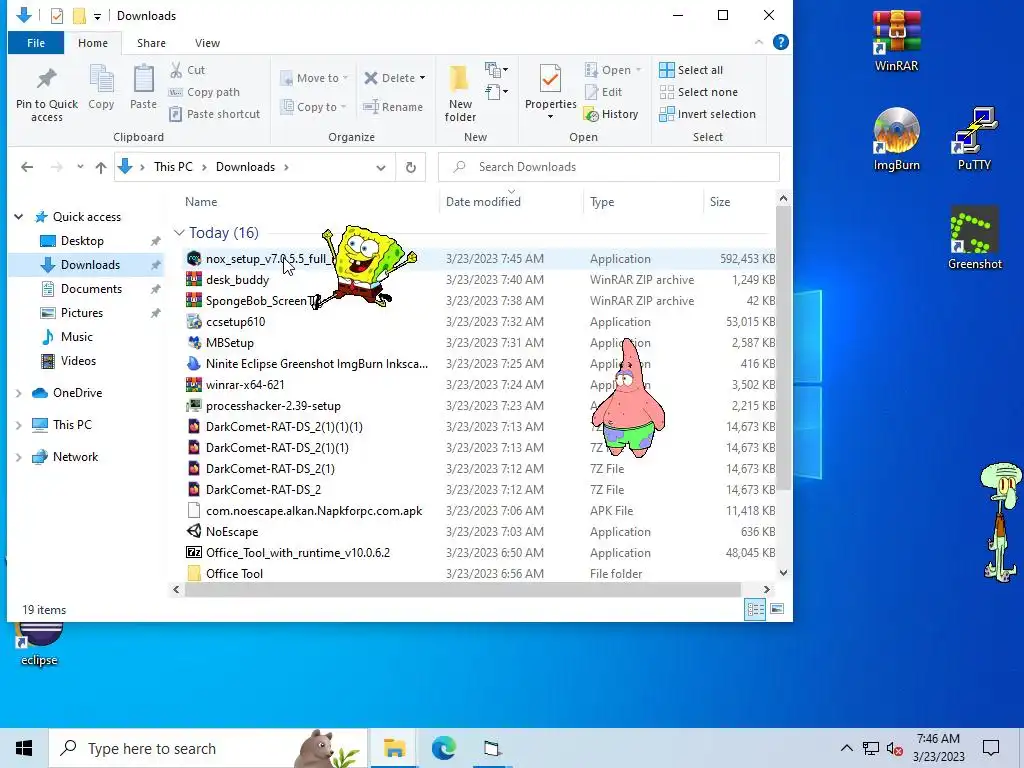1024x768 pixels.
Task: Click the Cut scissors button
Action: [188, 70]
